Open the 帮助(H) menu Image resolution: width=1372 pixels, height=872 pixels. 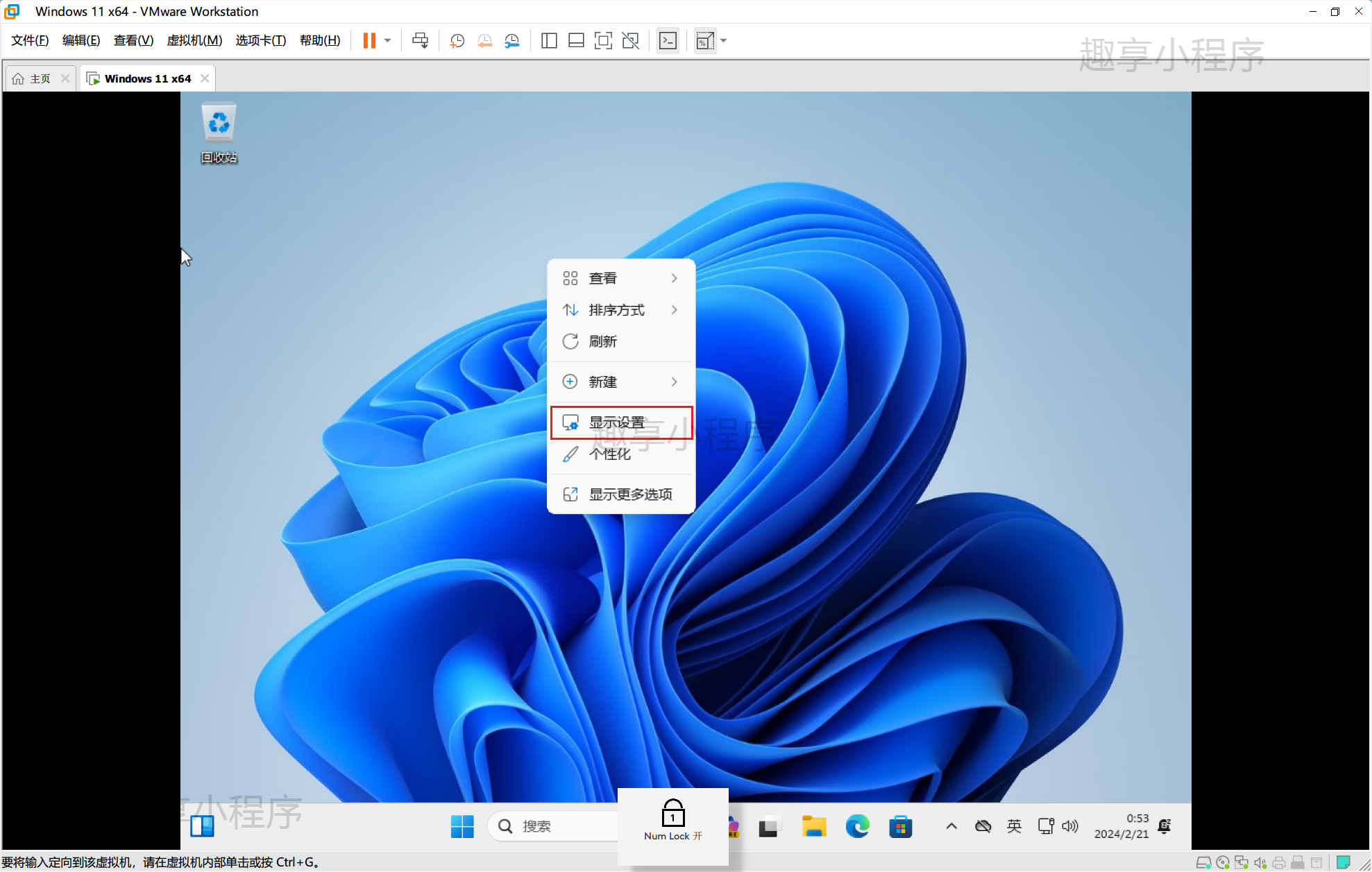tap(320, 40)
